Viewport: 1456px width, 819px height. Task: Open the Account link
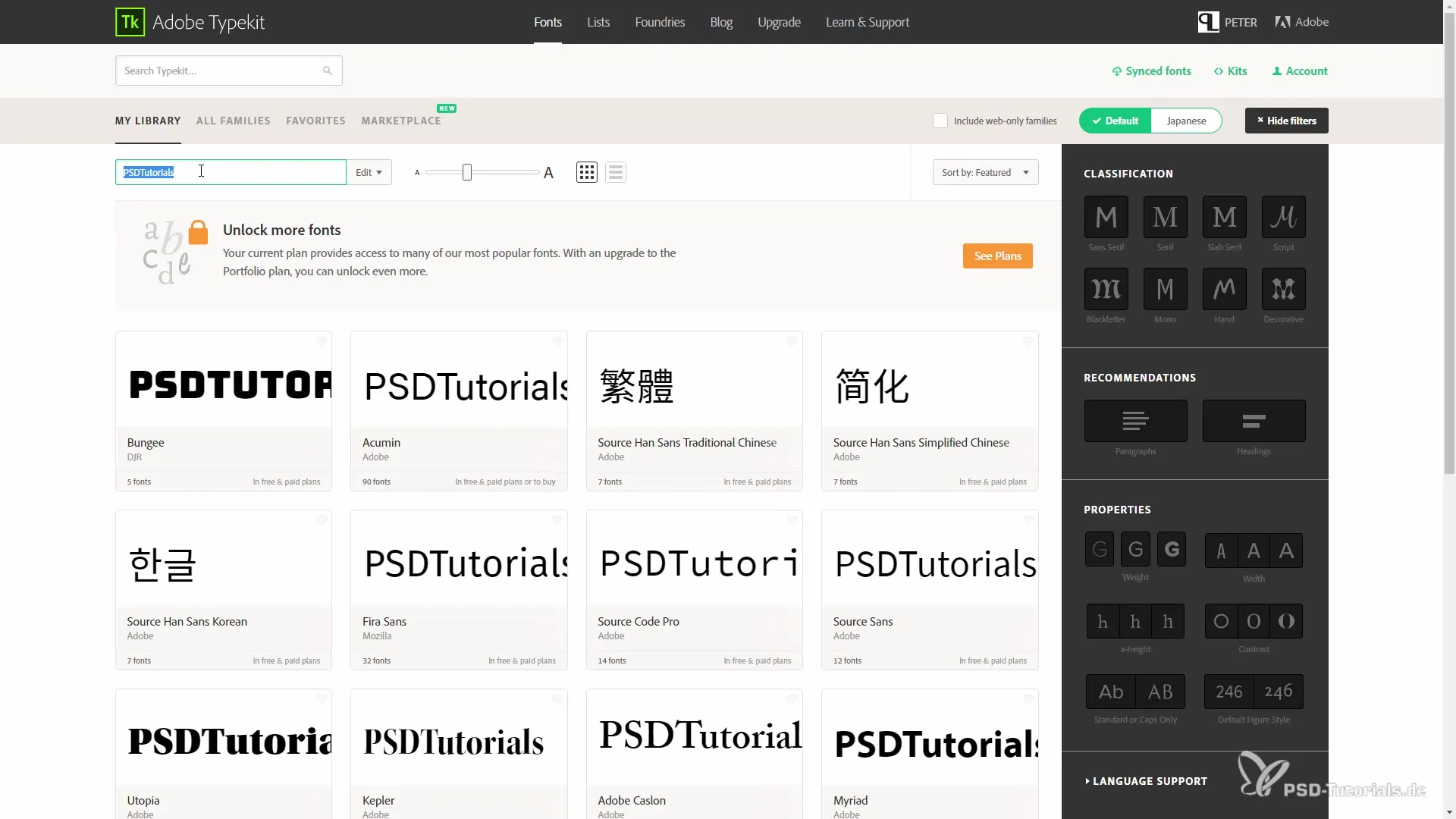[1300, 71]
